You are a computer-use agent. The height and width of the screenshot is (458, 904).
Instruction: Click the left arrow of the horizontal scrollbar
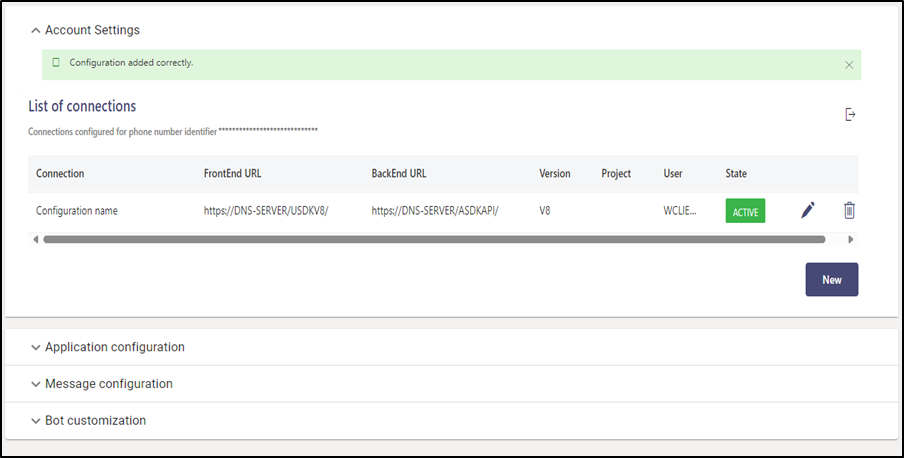[x=35, y=239]
